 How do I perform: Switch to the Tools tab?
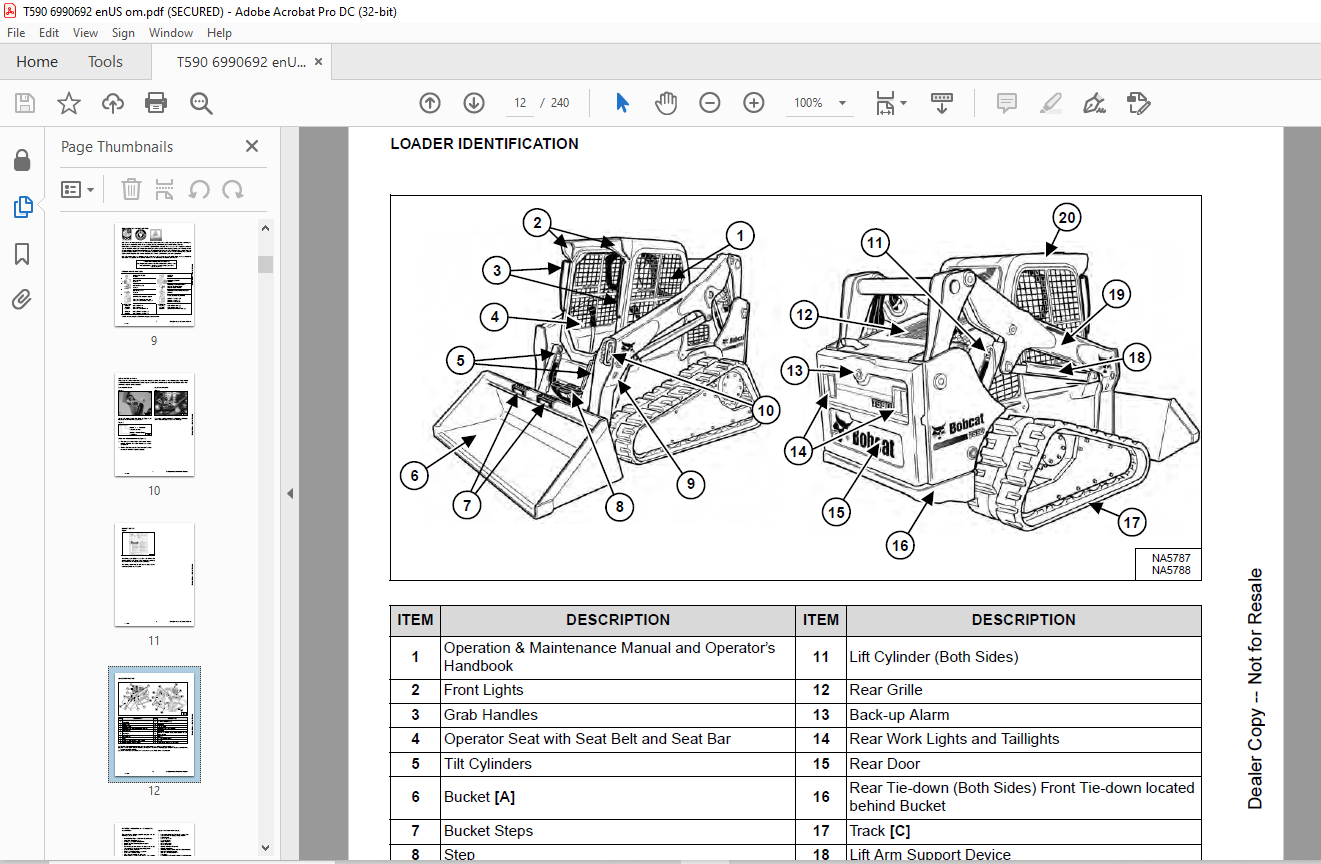pyautogui.click(x=105, y=62)
